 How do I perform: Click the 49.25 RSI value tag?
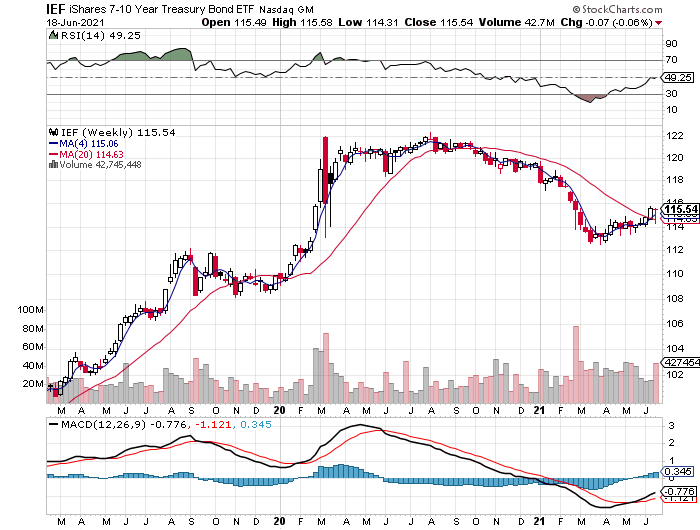click(678, 78)
